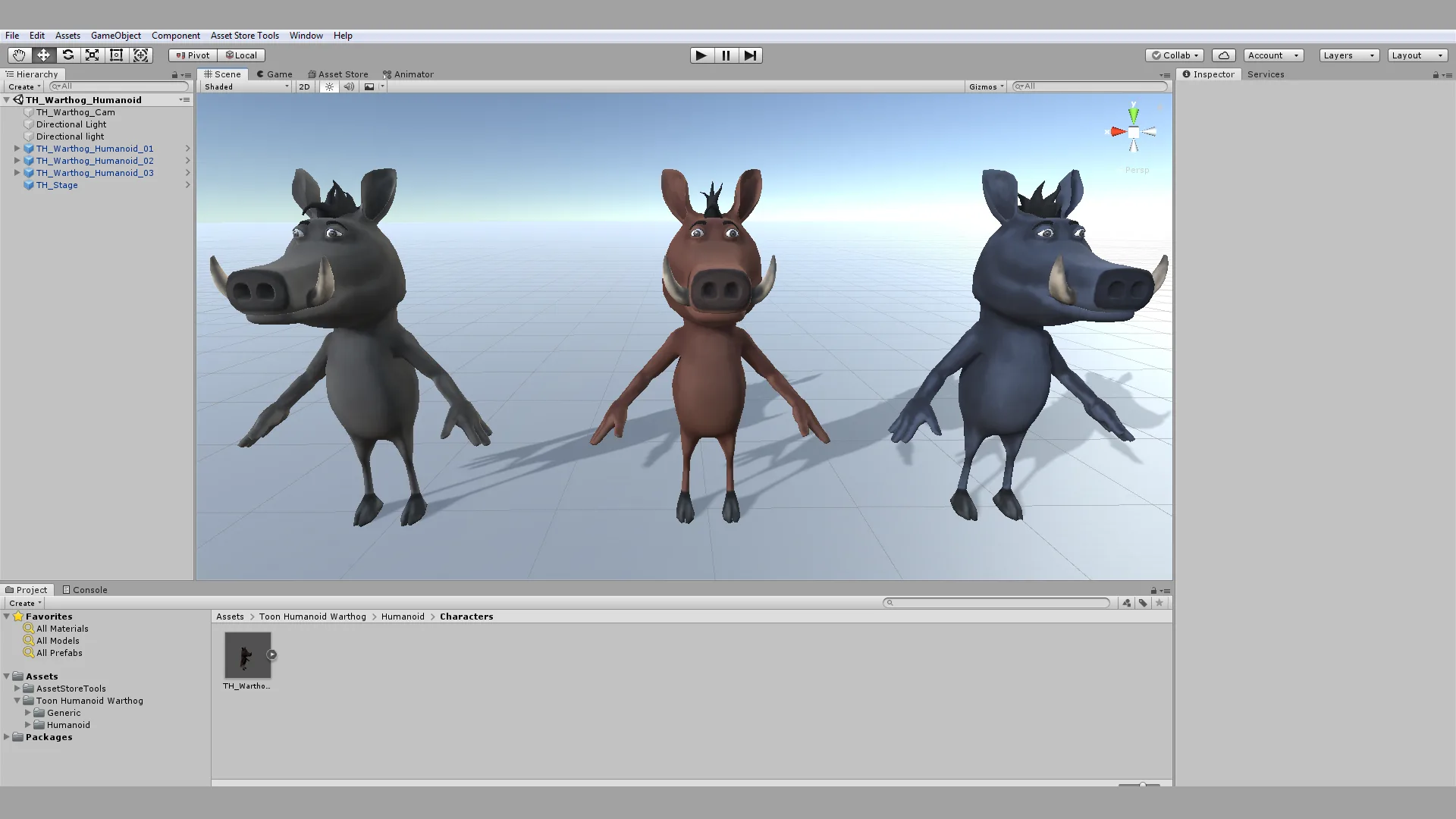Open Search by Label icon

point(1143,603)
